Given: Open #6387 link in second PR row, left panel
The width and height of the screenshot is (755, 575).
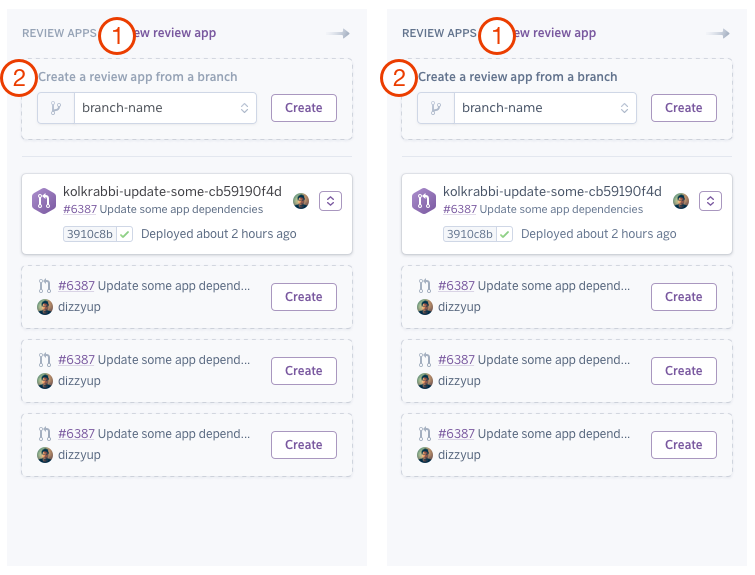Looking at the screenshot, I should (x=76, y=360).
